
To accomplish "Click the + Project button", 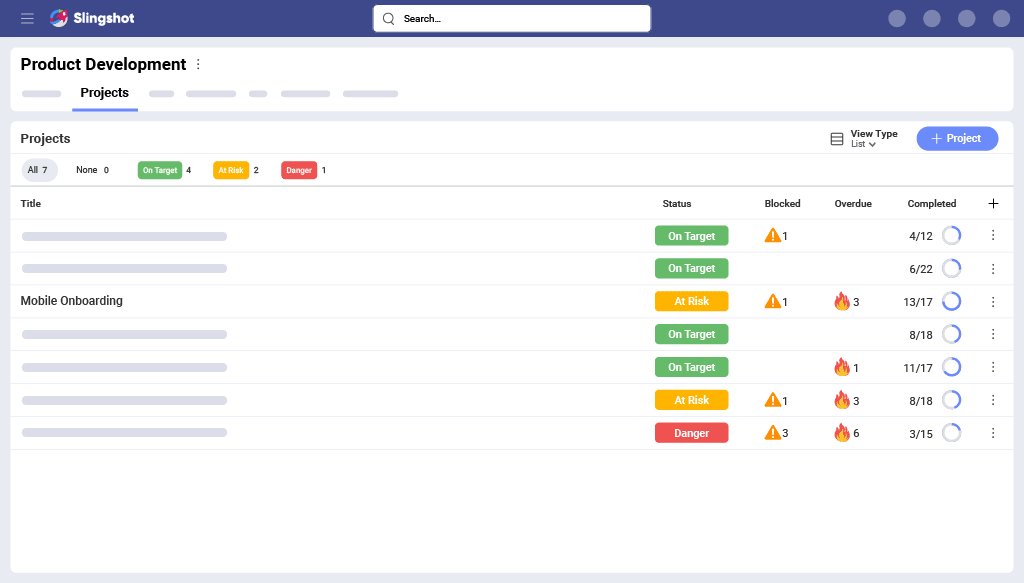I will [956, 138].
